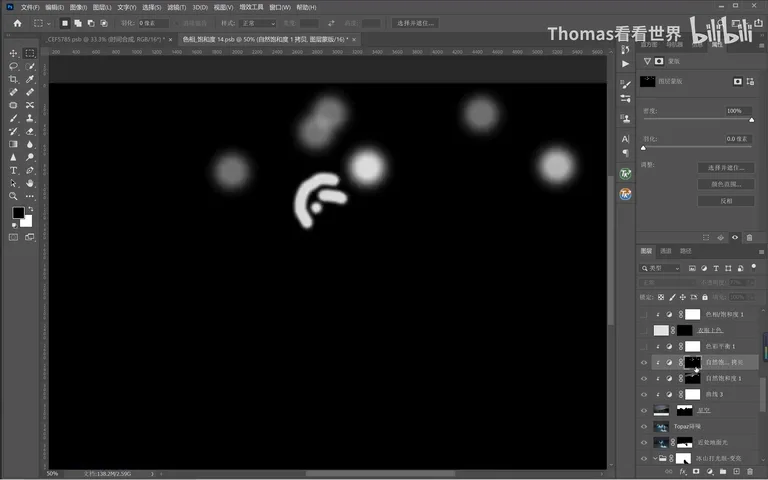The image size is (768, 480).
Task: Create a new adjustment layer
Action: 710,472
